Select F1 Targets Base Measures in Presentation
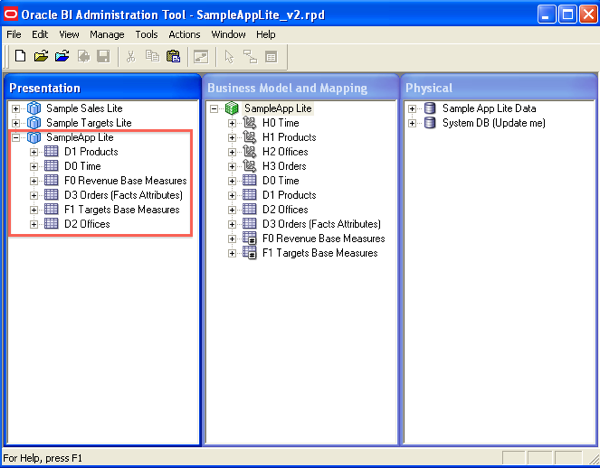 point(122,210)
